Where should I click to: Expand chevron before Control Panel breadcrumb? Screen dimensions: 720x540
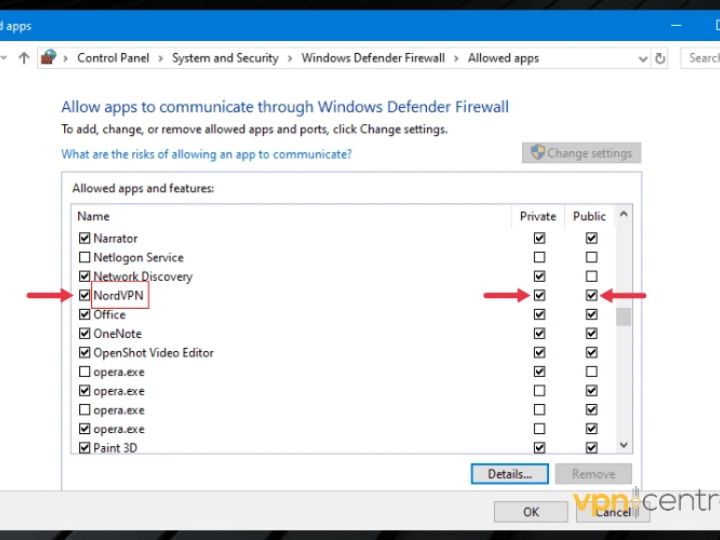point(66,59)
